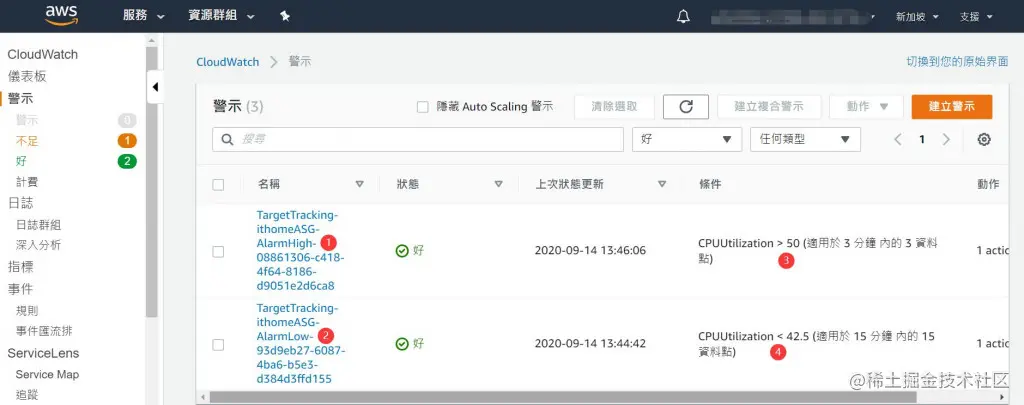Viewport: 1024px width, 405px height.
Task: Open the TargetTracking AlarmLow alarm link
Action: pos(300,343)
